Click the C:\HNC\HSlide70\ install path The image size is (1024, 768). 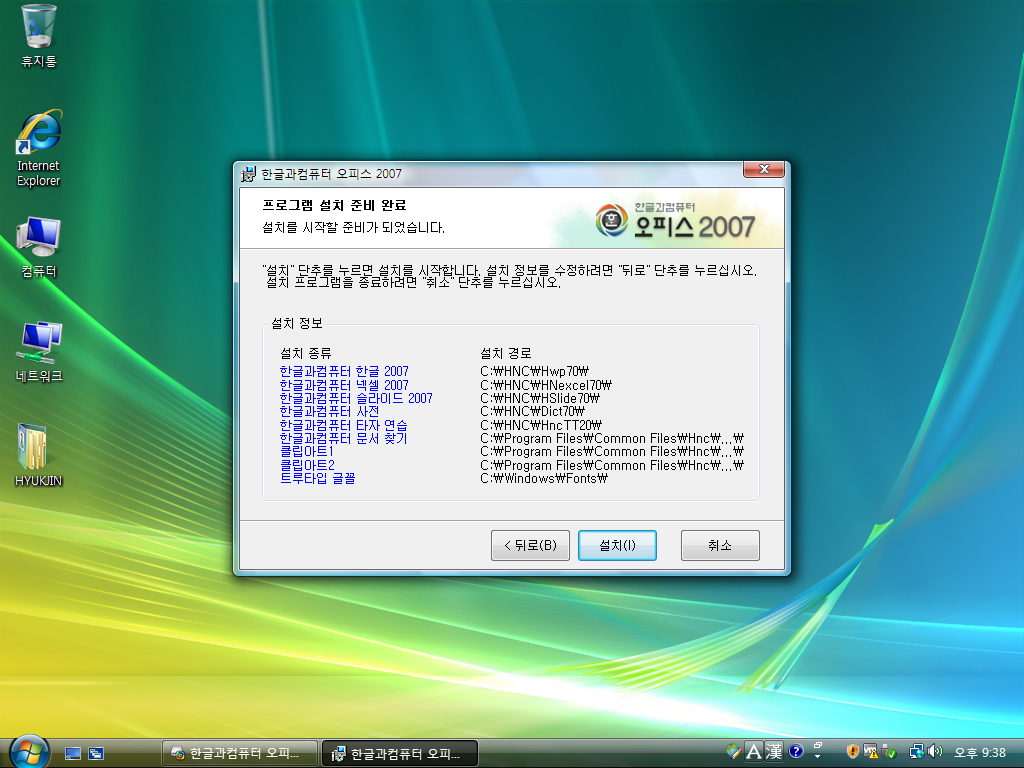point(540,398)
